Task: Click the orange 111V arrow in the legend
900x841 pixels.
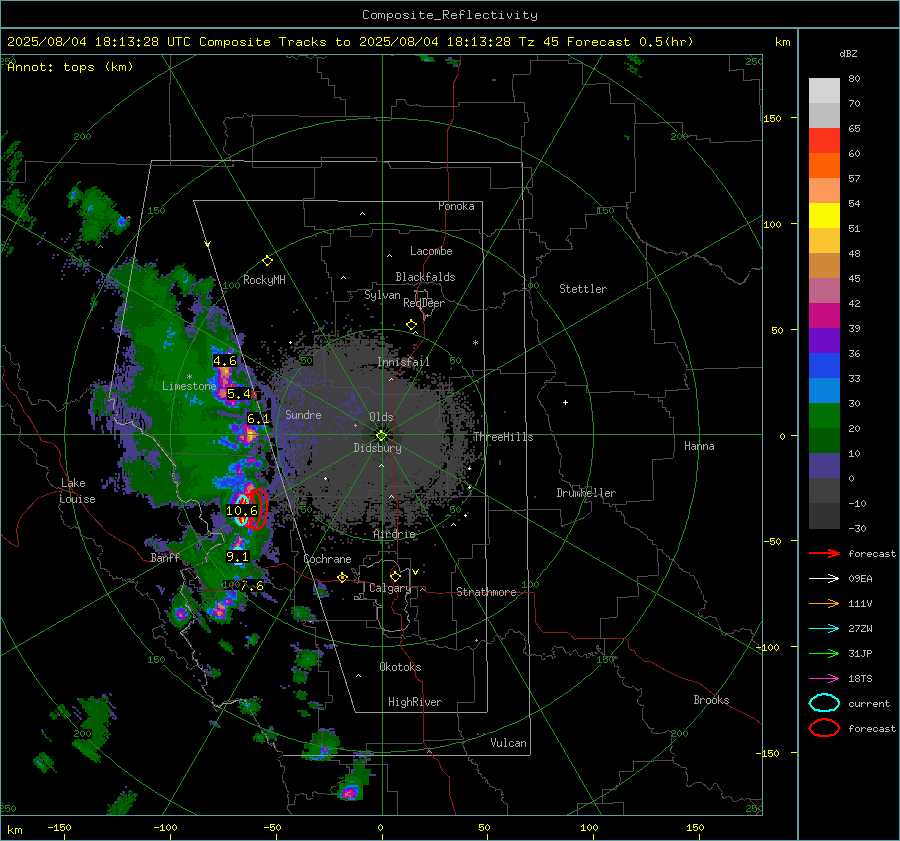Action: click(x=824, y=603)
